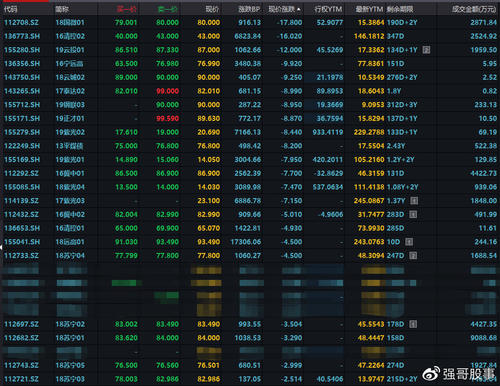Click the tag icon beside 1.37Y term

coord(414,201)
